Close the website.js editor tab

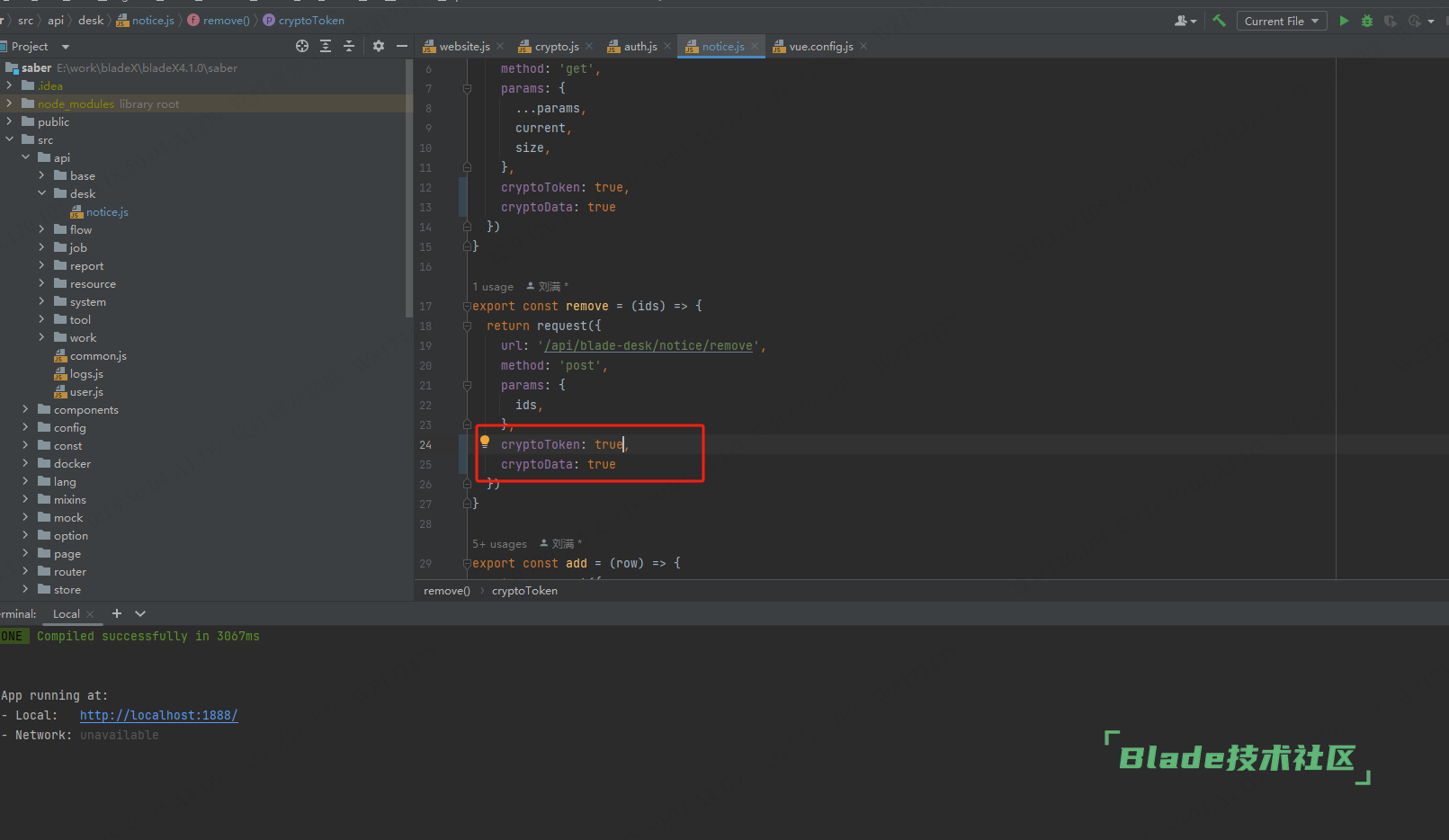tap(500, 46)
